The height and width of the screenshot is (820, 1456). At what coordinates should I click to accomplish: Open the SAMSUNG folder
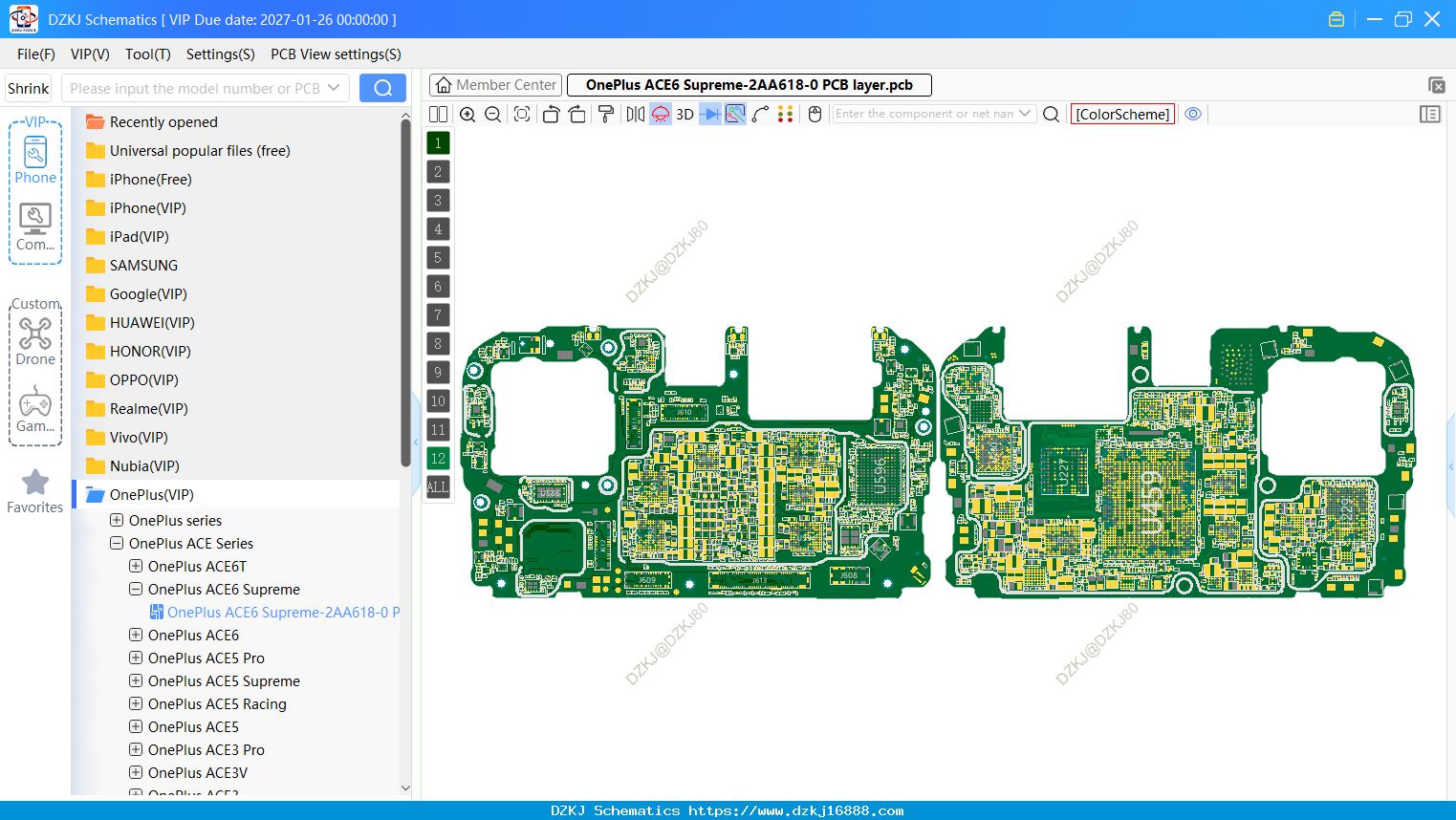[x=132, y=266]
